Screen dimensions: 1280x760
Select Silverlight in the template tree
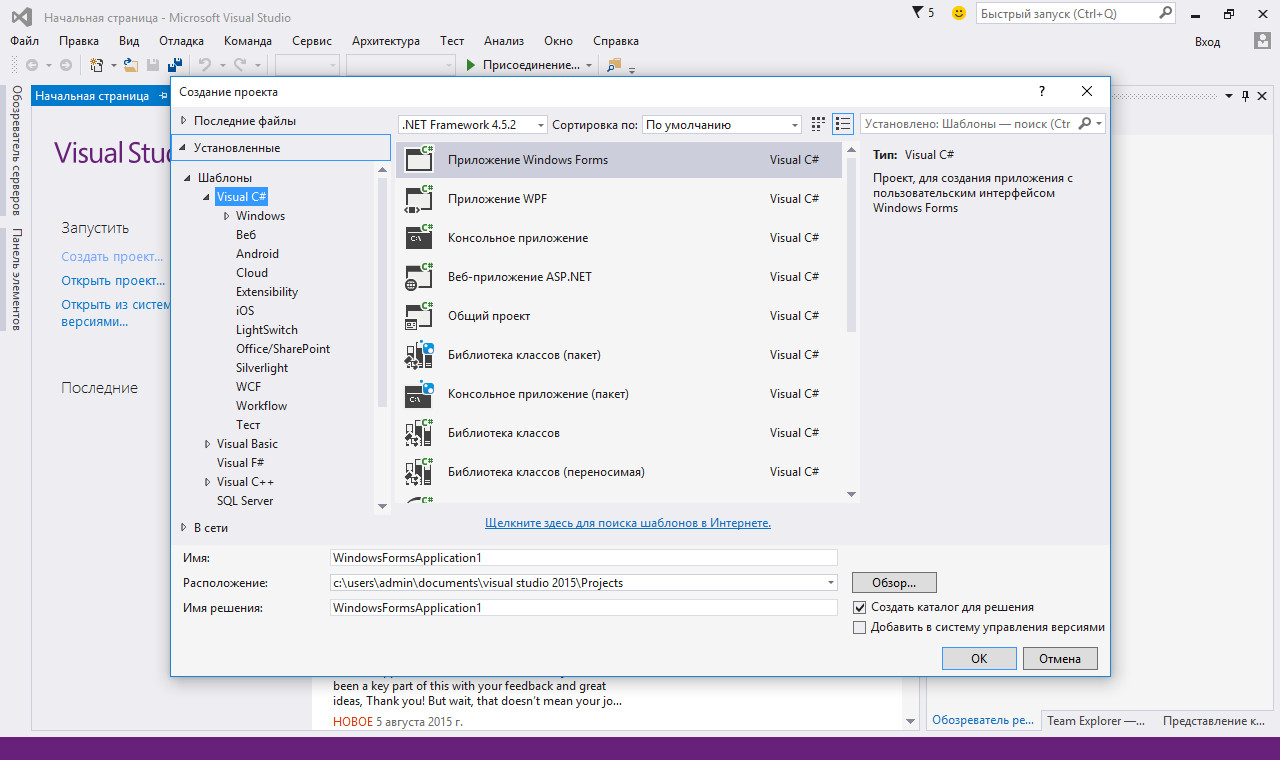coord(262,368)
